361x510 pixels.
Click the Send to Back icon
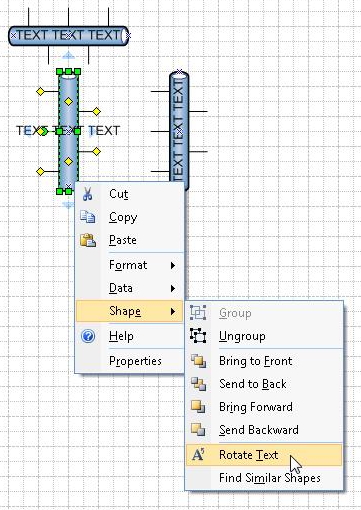(198, 384)
